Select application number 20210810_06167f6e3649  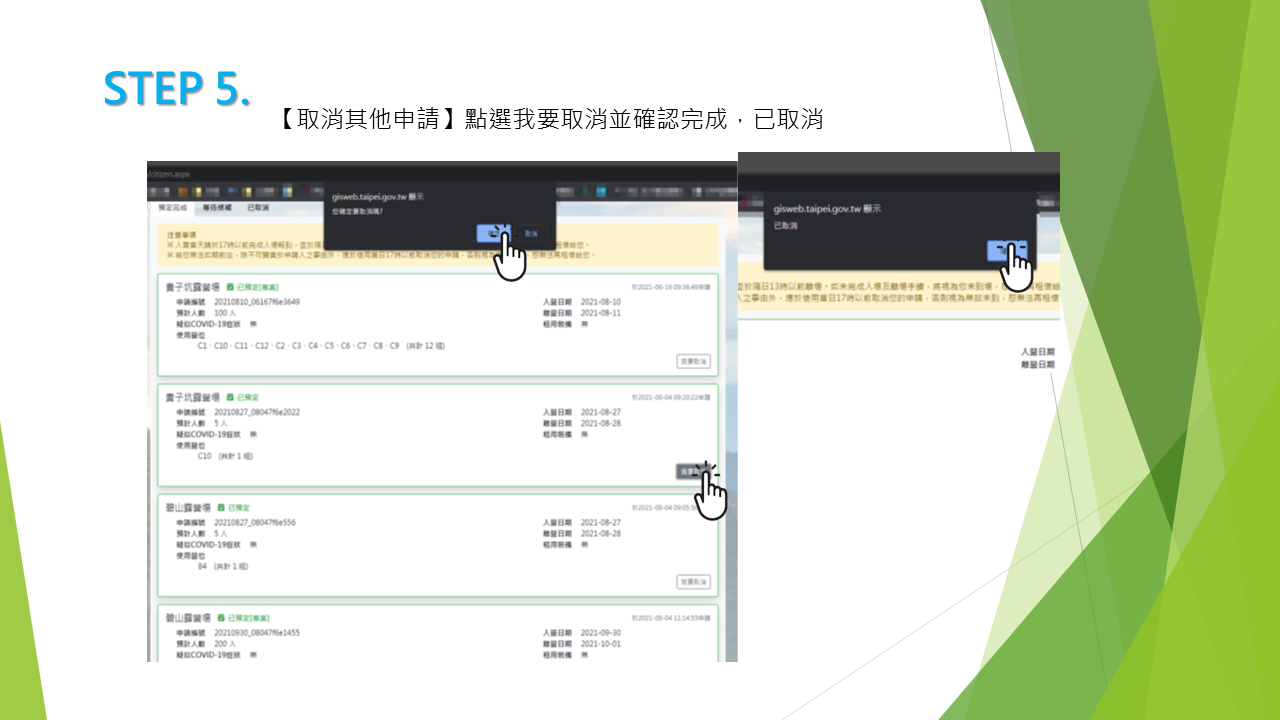[257, 302]
